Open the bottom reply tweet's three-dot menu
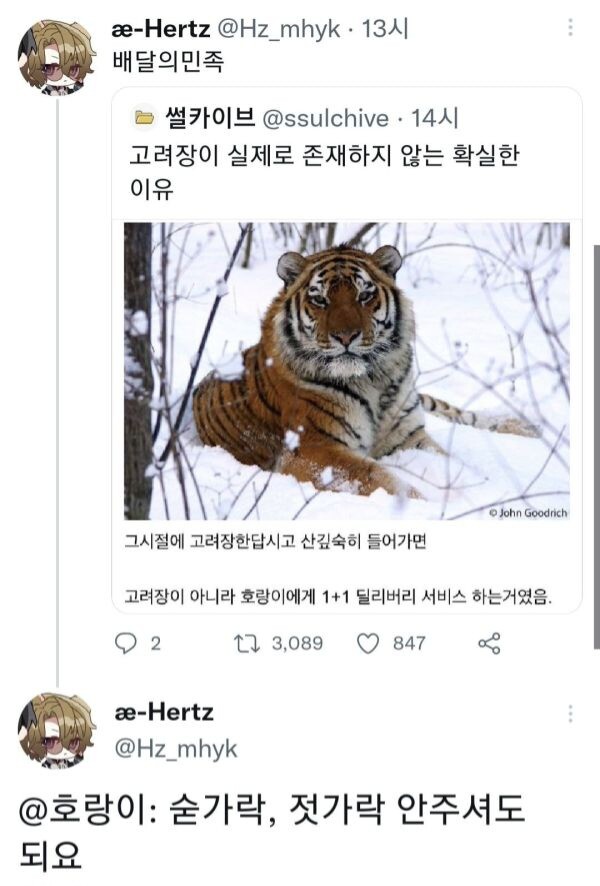 click(570, 714)
